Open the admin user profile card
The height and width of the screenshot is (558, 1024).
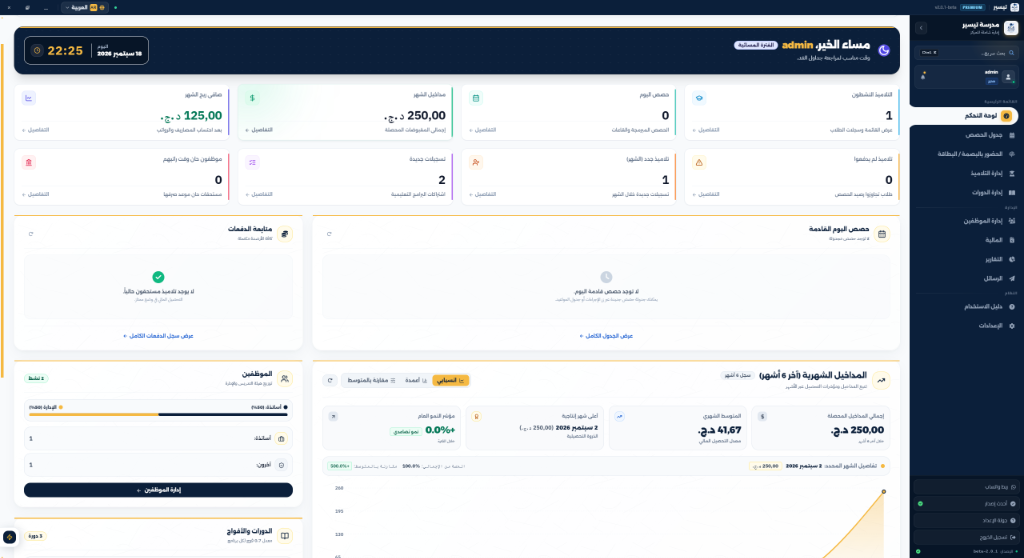967,76
